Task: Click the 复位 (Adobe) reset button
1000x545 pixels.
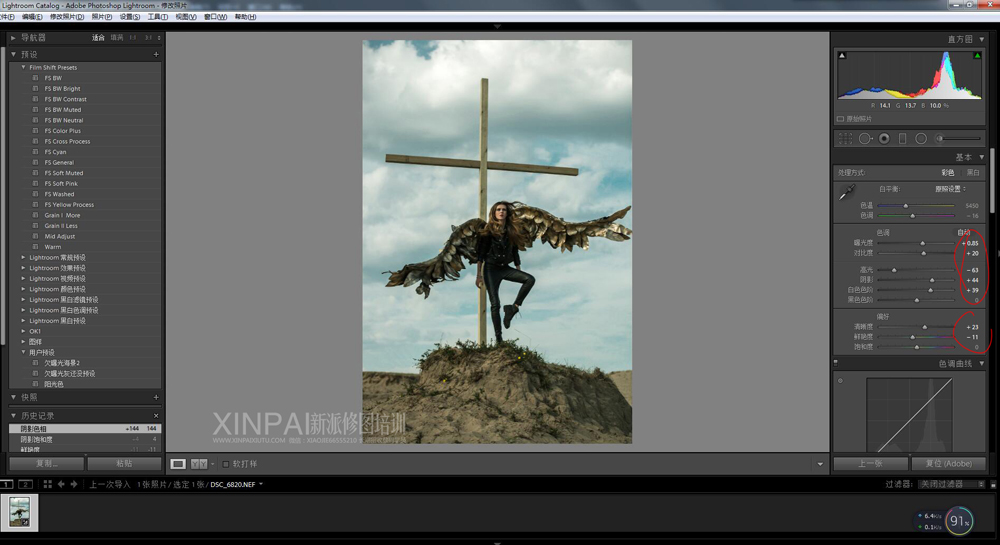Action: pyautogui.click(x=948, y=463)
